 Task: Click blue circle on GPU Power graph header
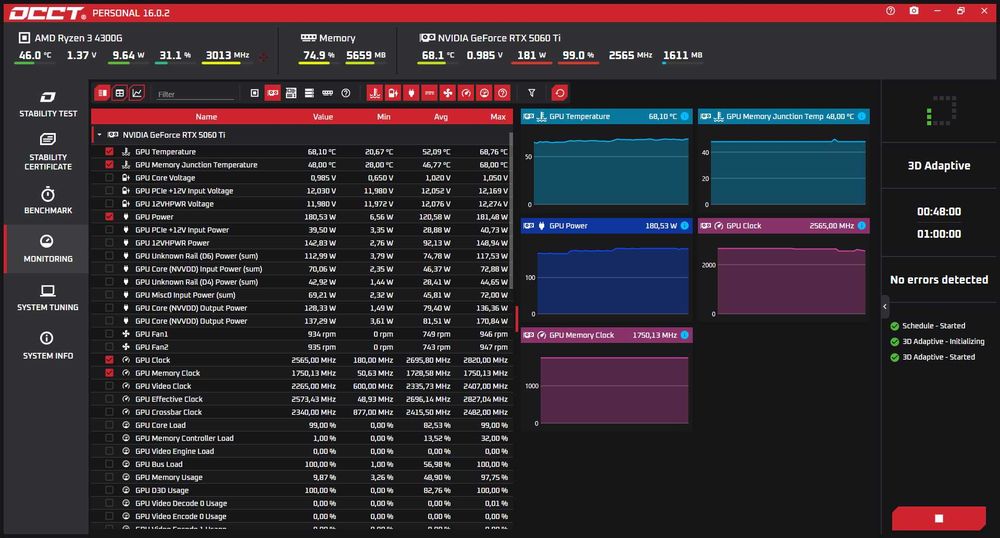(684, 226)
